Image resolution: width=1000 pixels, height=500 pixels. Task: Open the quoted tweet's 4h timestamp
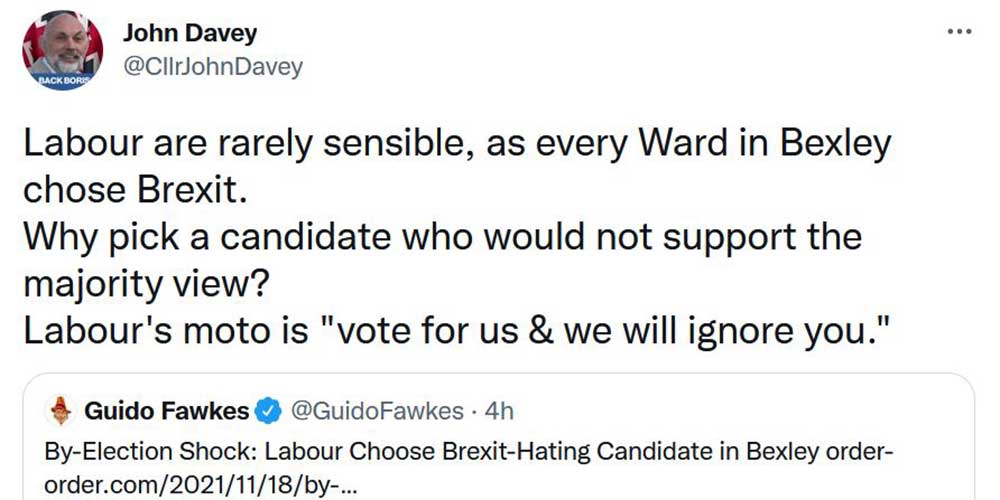click(497, 410)
